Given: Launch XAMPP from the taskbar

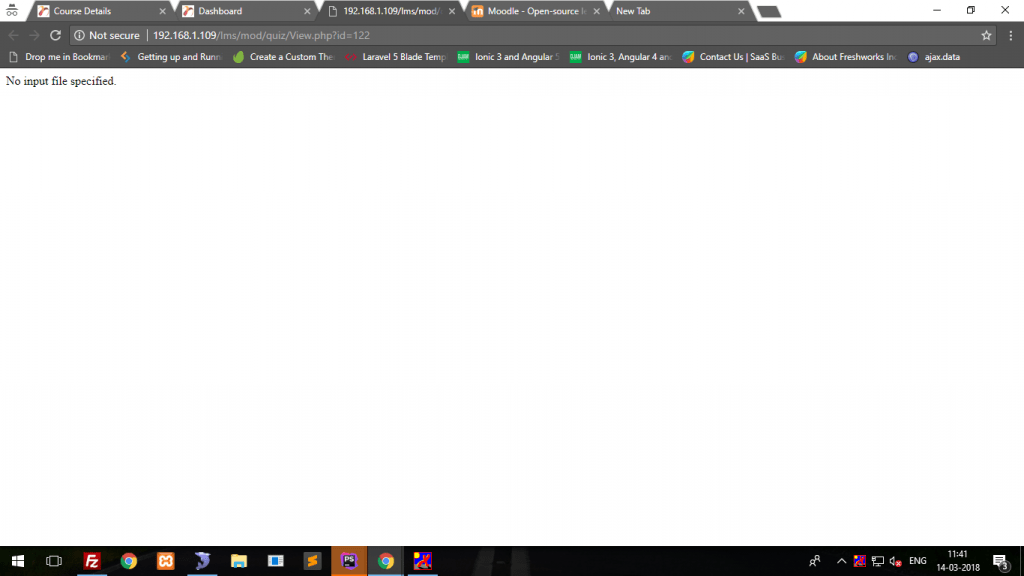Looking at the screenshot, I should (165, 561).
